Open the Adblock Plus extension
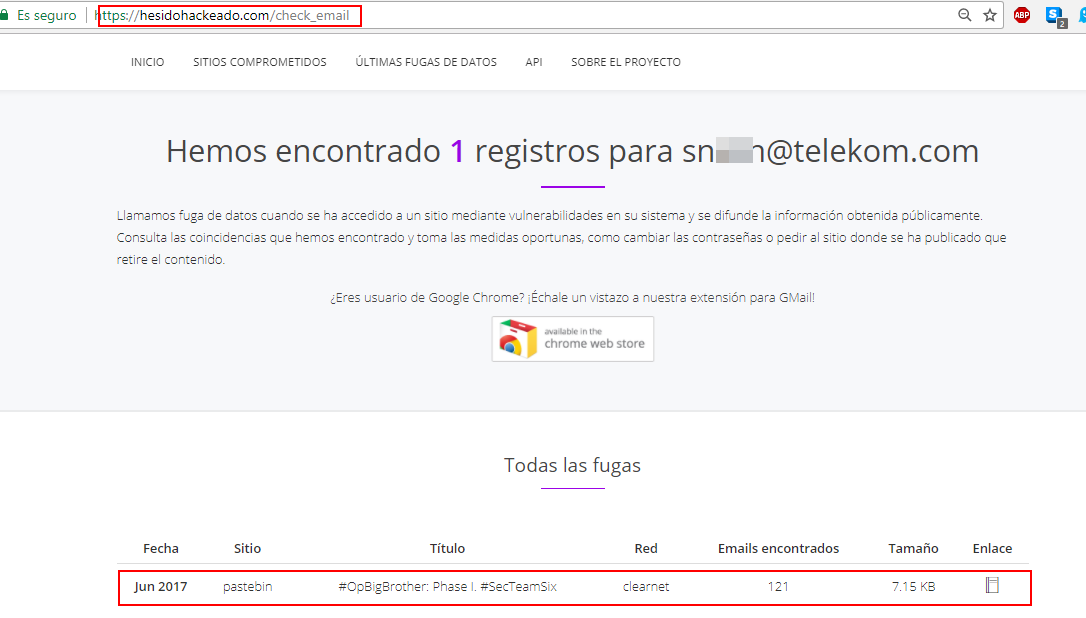The image size is (1086, 618). click(x=1021, y=15)
